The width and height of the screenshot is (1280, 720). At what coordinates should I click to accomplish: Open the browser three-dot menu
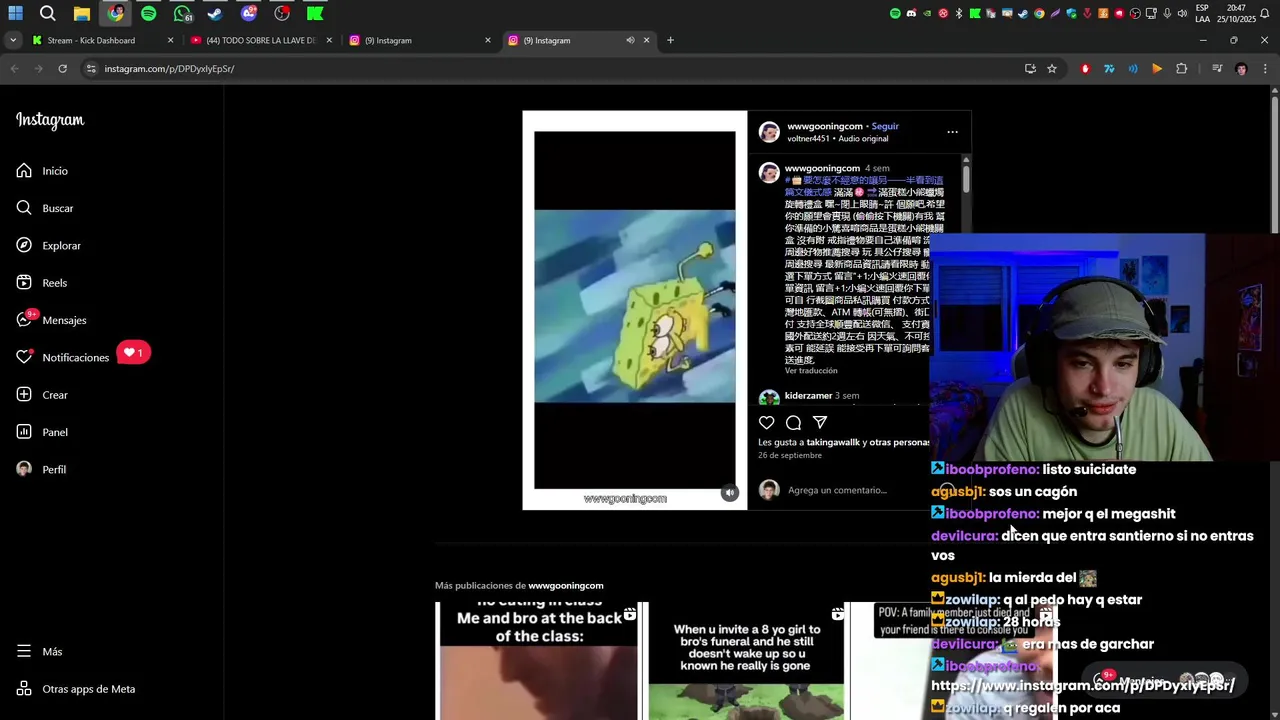pos(1265,69)
